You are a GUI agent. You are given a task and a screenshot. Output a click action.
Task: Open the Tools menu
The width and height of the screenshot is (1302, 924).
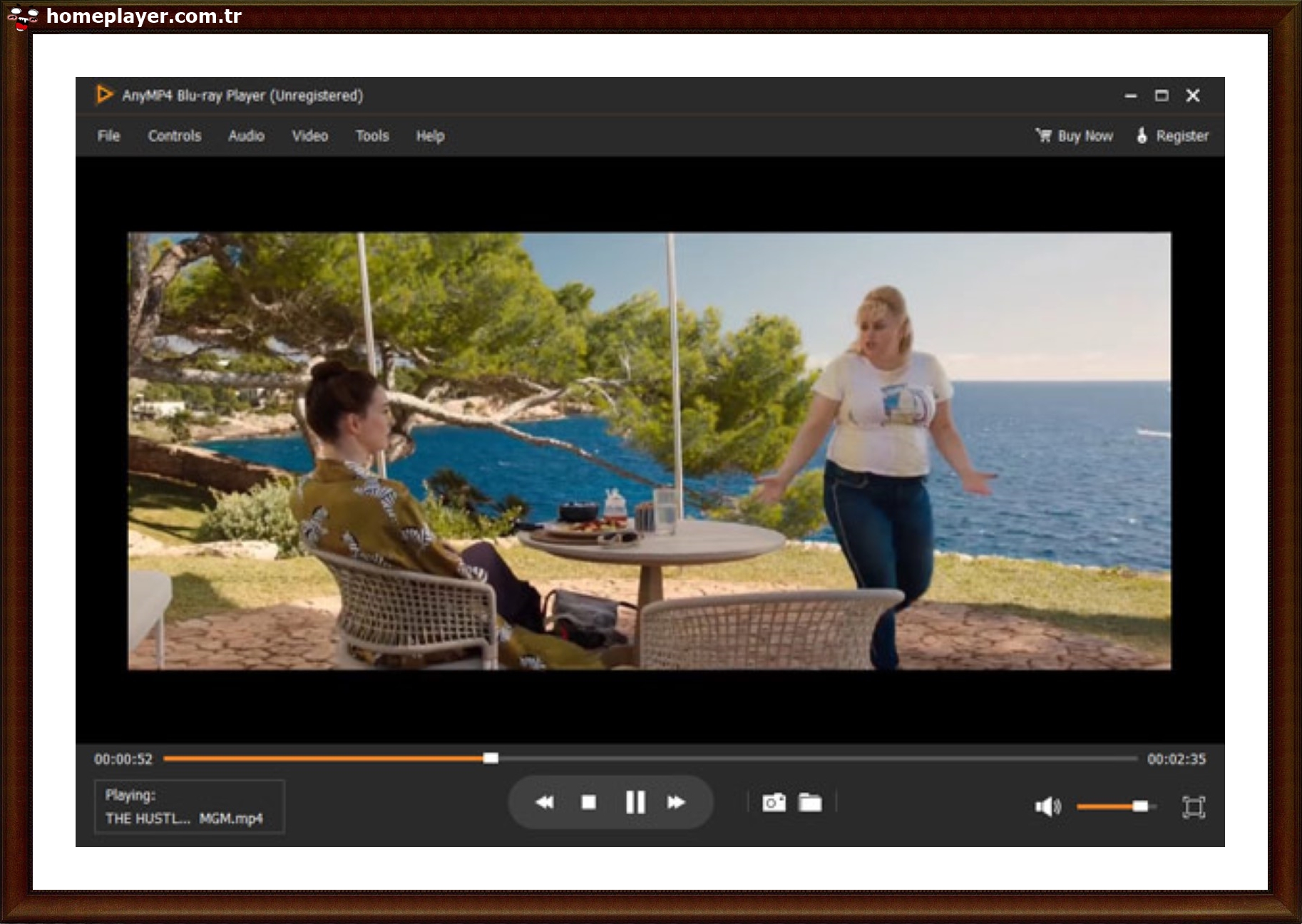click(x=372, y=136)
